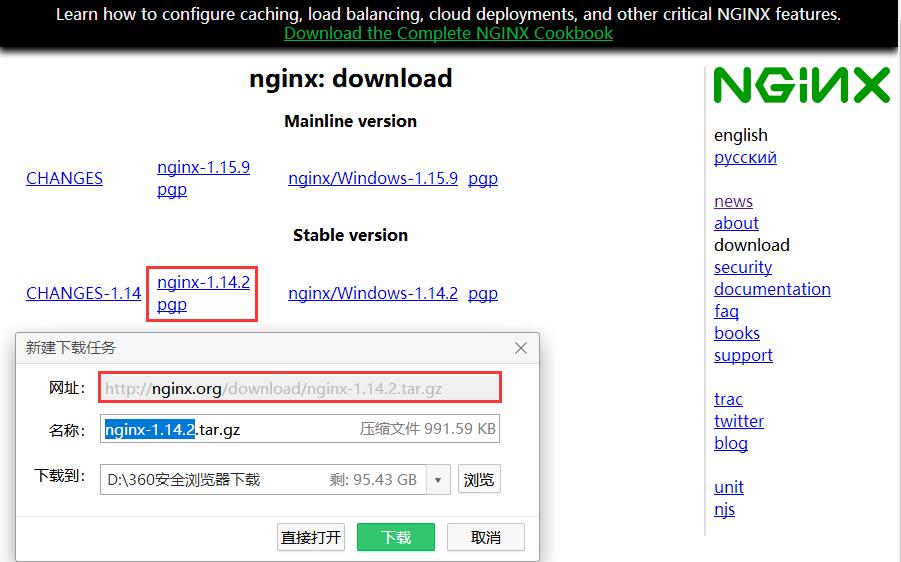901x562 pixels.
Task: Open the documentation link
Action: pyautogui.click(x=772, y=289)
